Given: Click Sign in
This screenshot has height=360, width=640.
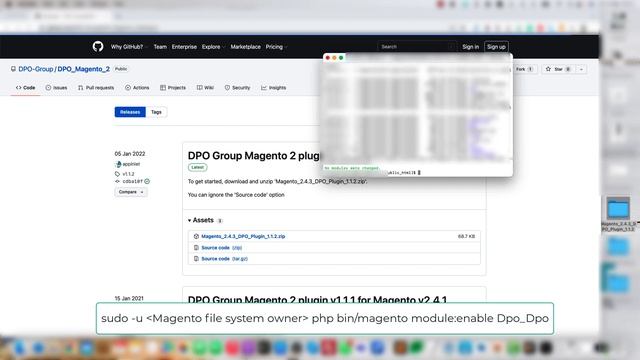Looking at the screenshot, I should 470,47.
